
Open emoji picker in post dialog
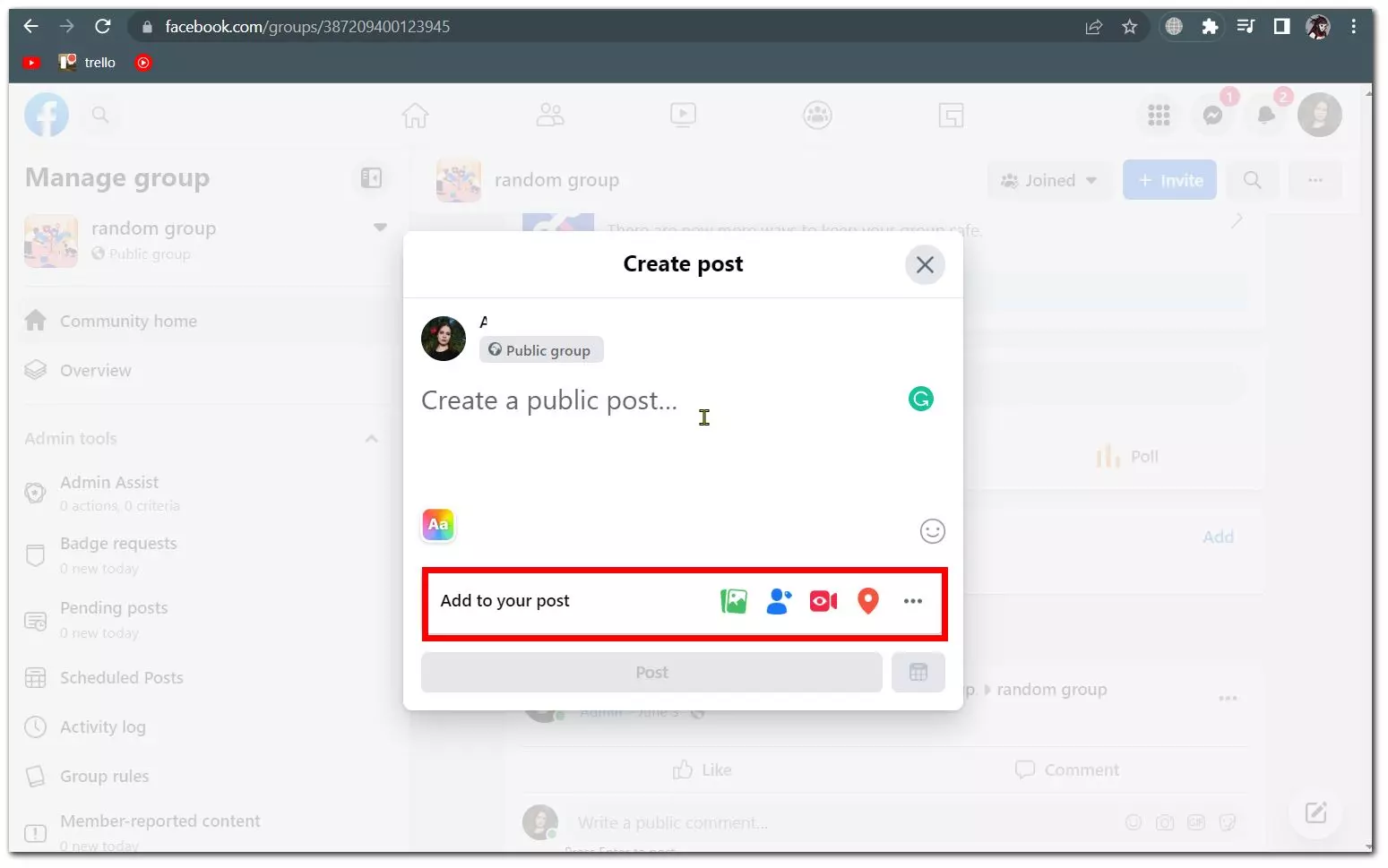click(932, 531)
